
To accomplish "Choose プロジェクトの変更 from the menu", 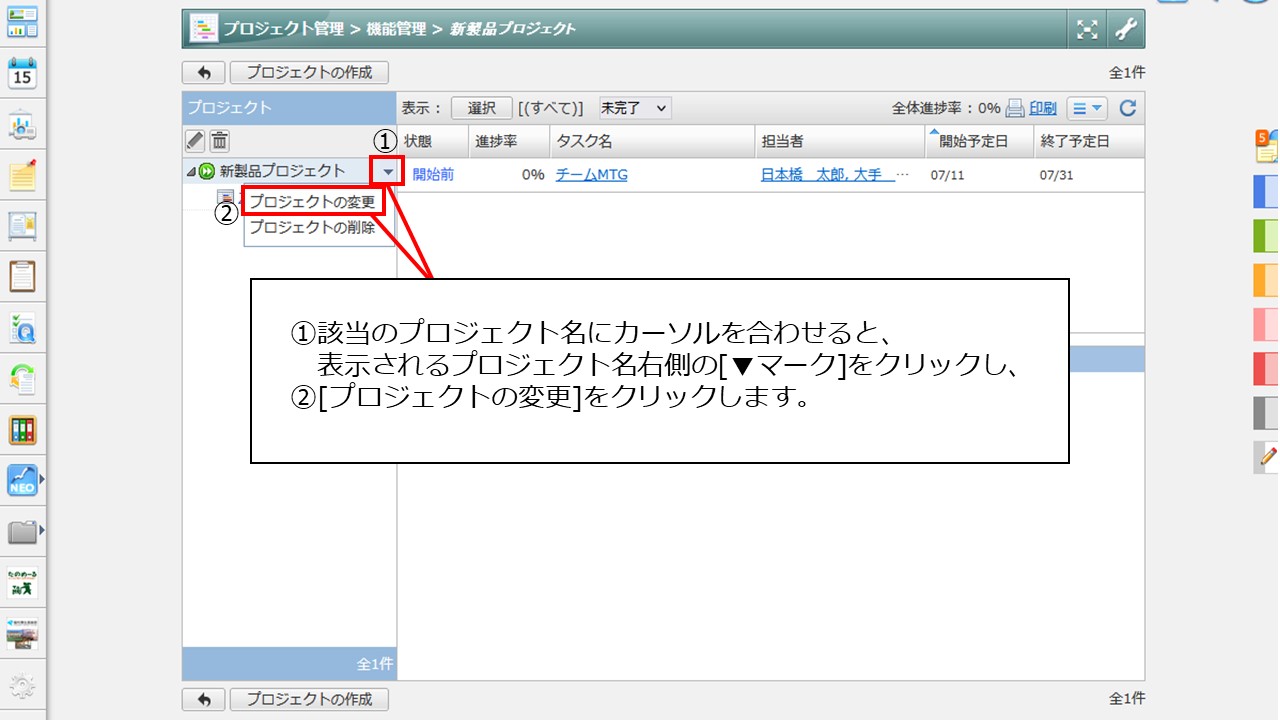I will pos(313,201).
